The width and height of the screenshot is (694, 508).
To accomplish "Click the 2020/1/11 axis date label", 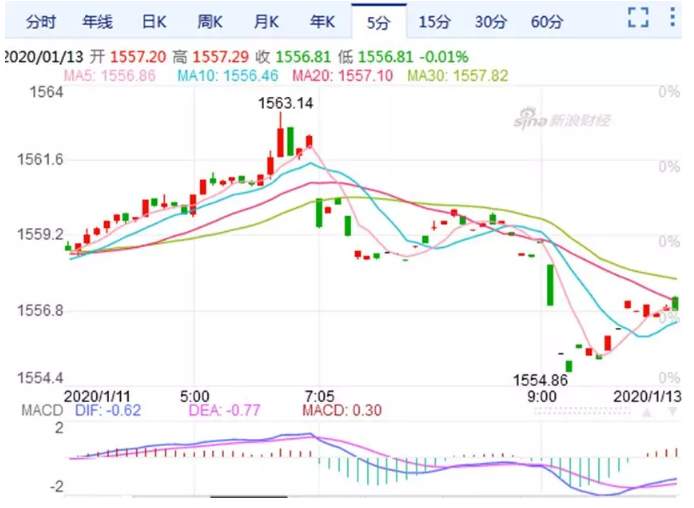I will [97, 396].
